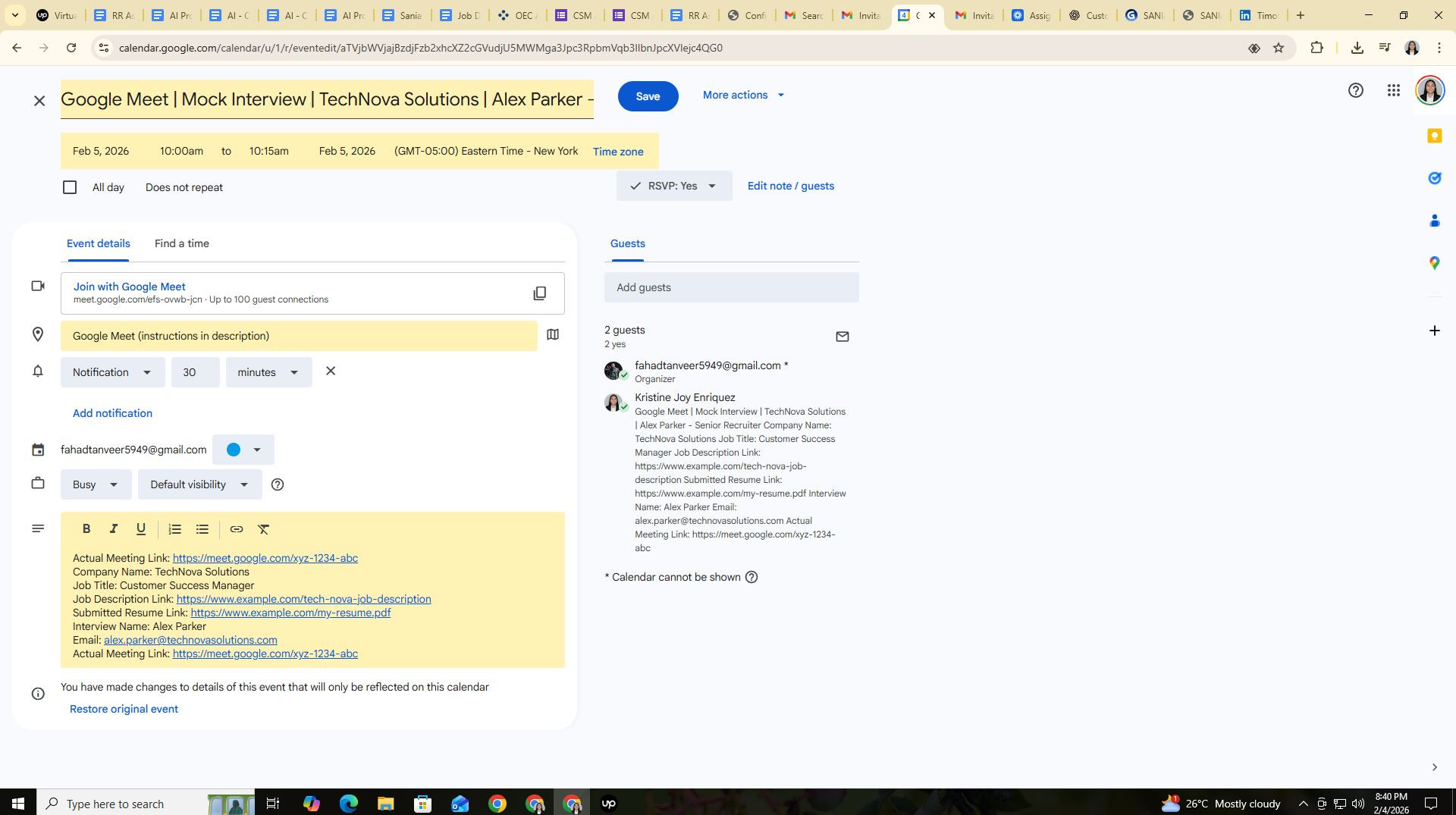Copy the Google Meet conferencing info

[x=540, y=293]
